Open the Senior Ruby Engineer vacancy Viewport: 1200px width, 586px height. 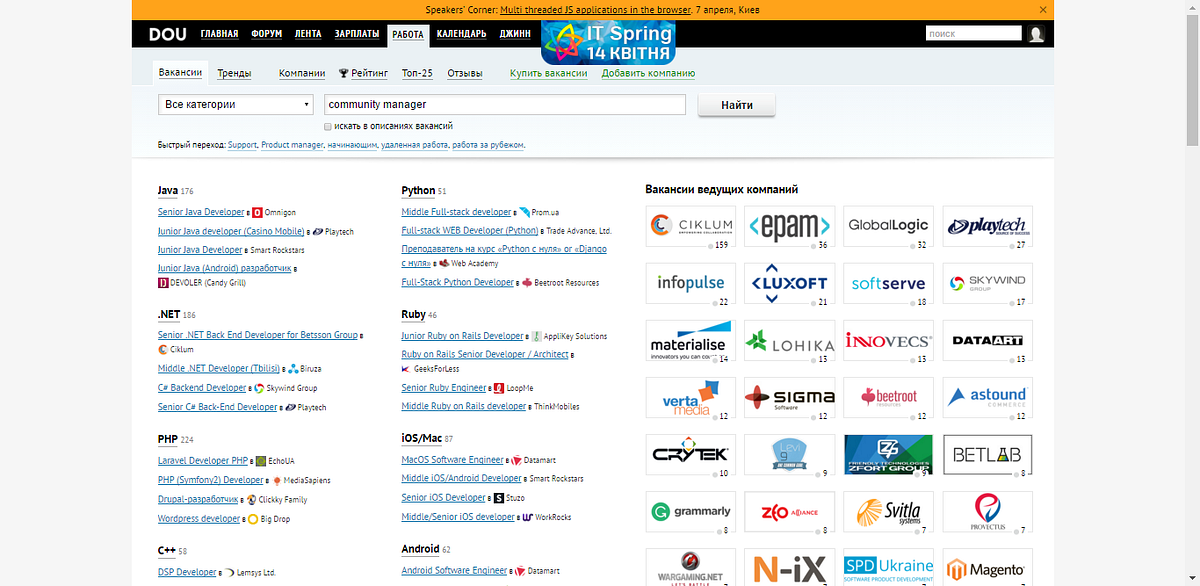(x=444, y=387)
